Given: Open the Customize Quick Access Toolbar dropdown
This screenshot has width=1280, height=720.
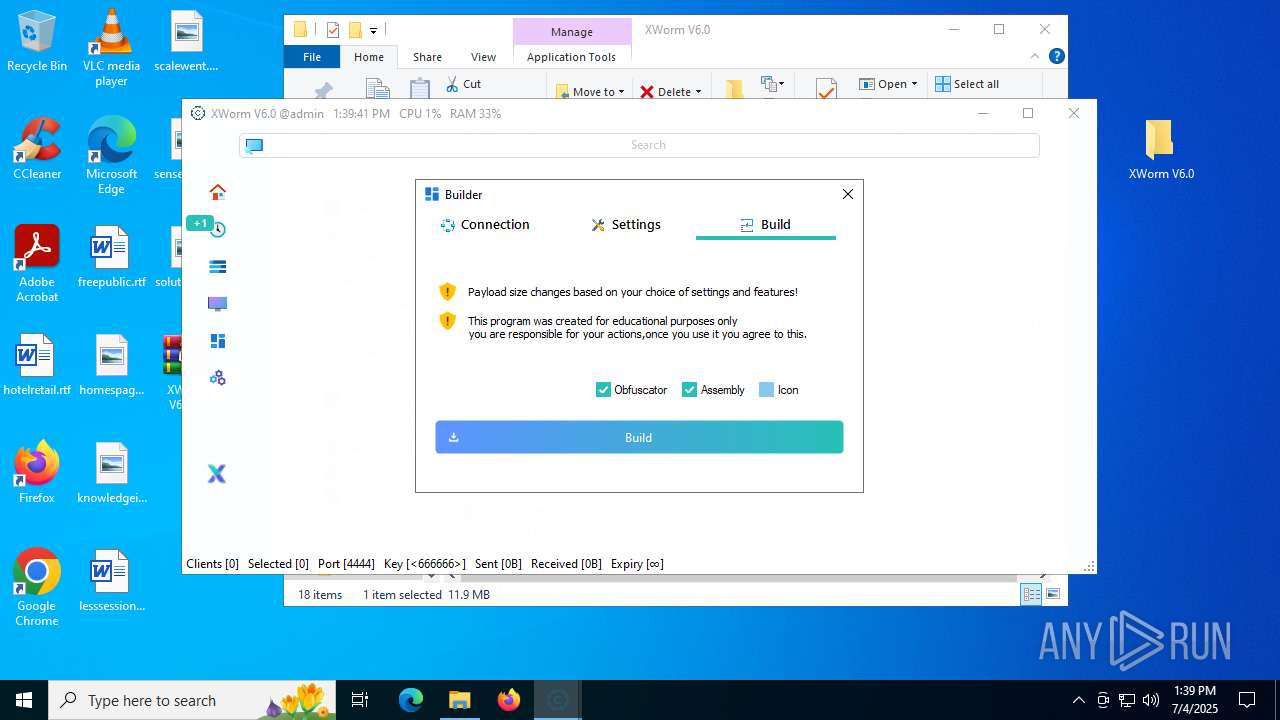Looking at the screenshot, I should (x=373, y=31).
